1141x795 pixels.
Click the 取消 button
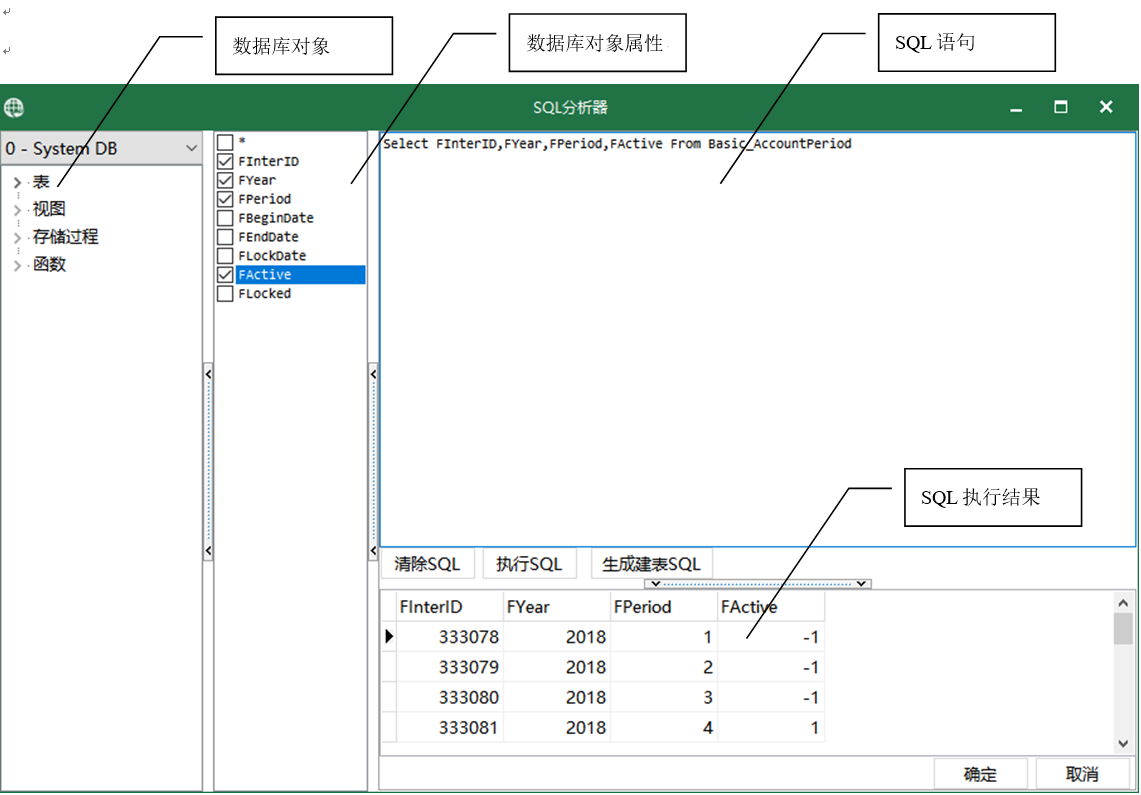1082,774
